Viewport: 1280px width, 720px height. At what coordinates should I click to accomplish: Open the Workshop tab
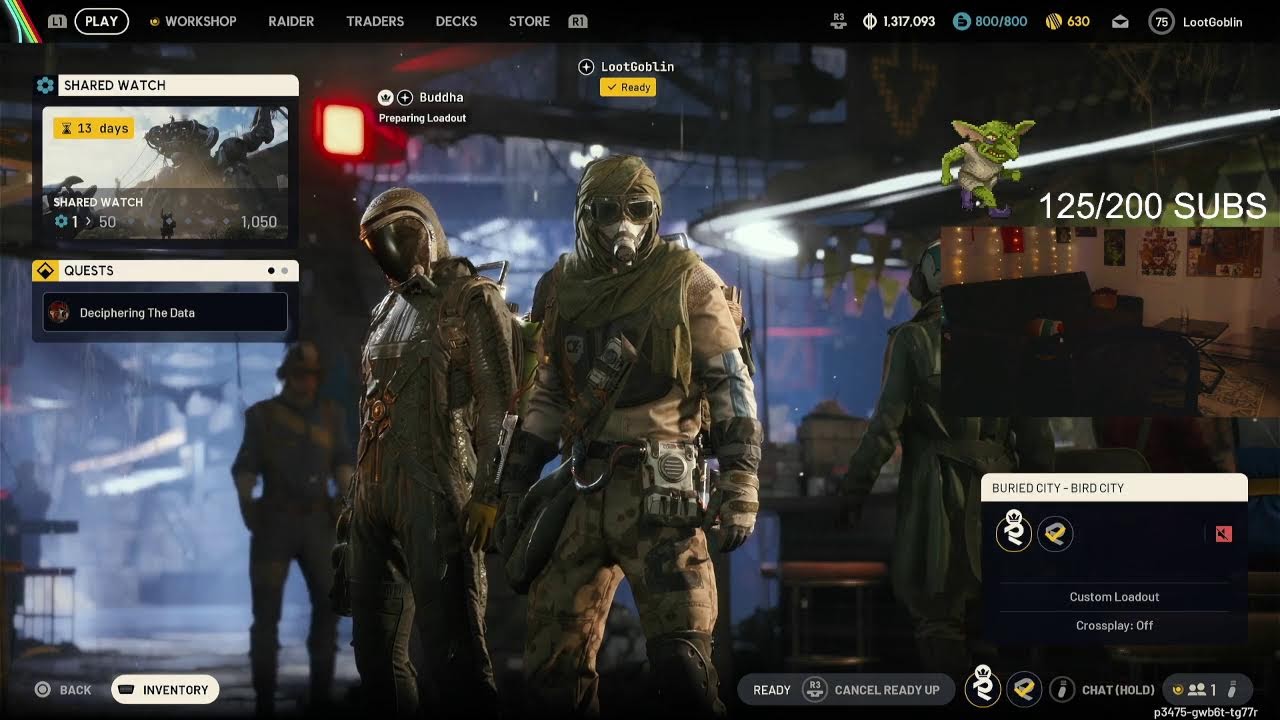pyautogui.click(x=200, y=21)
